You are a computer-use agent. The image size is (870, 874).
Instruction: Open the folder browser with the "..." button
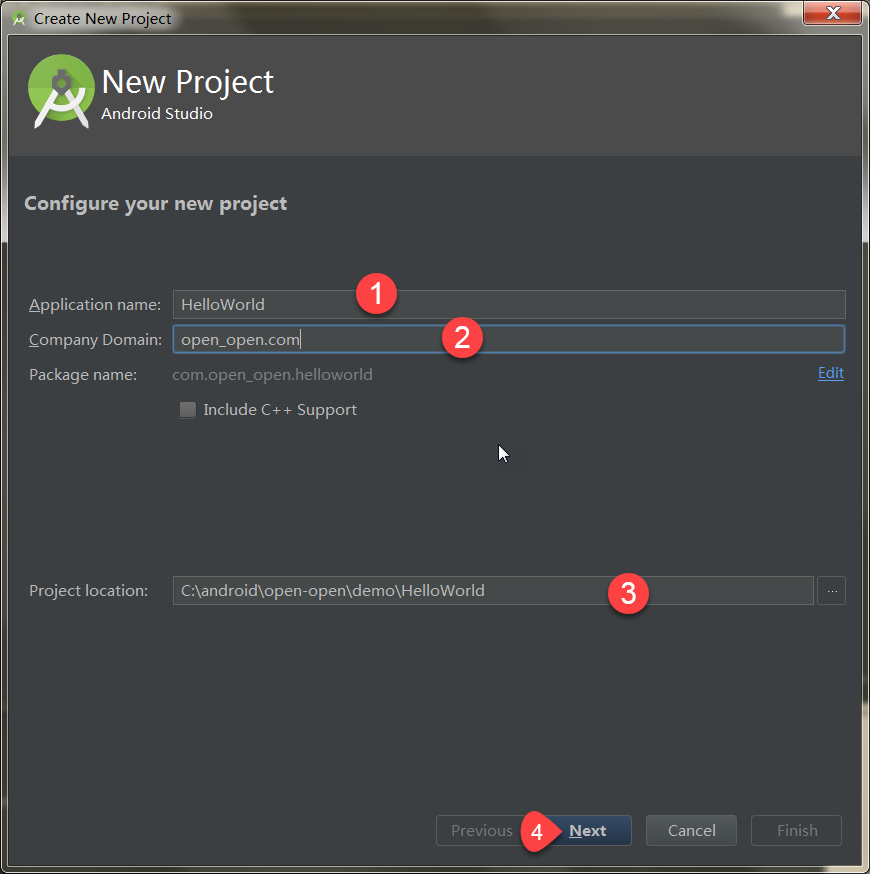832,590
